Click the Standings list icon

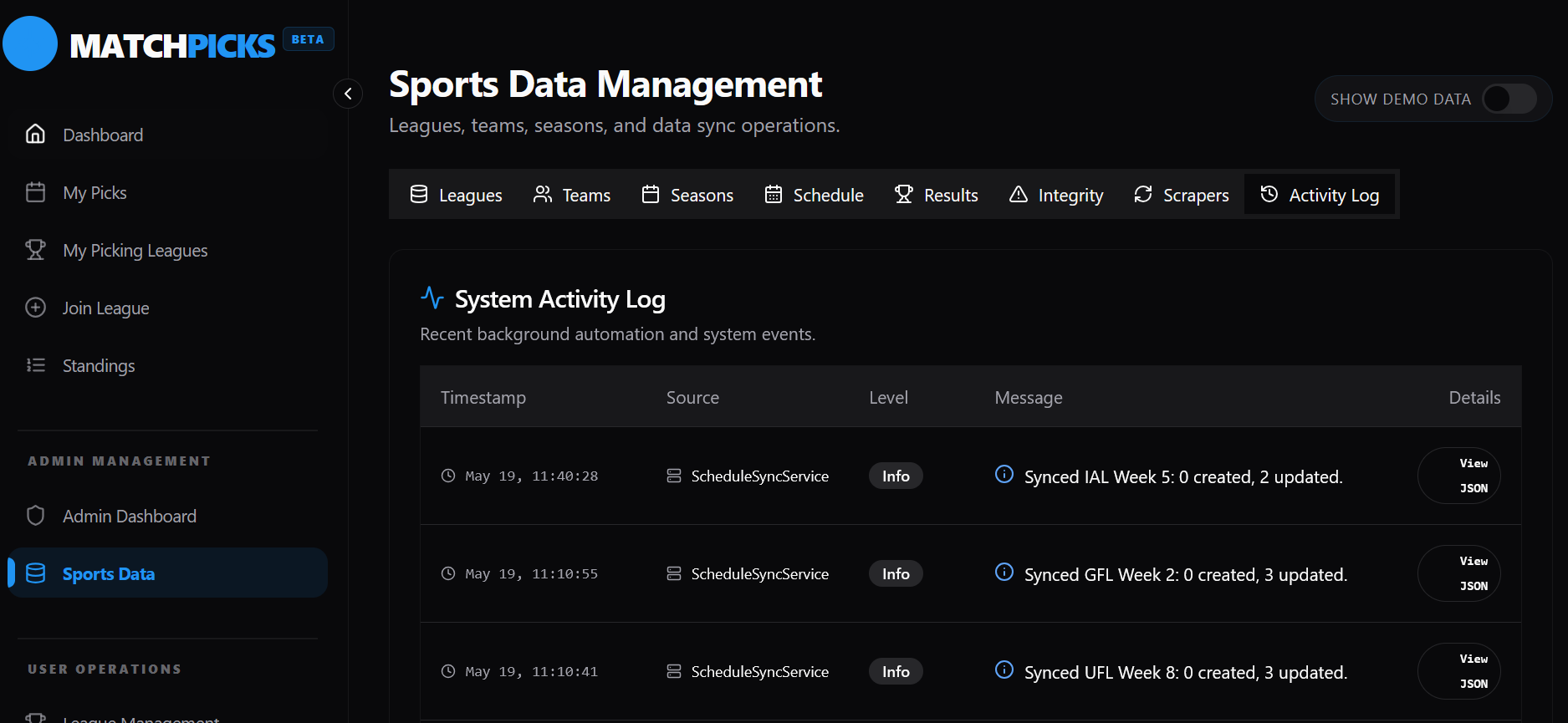point(35,365)
